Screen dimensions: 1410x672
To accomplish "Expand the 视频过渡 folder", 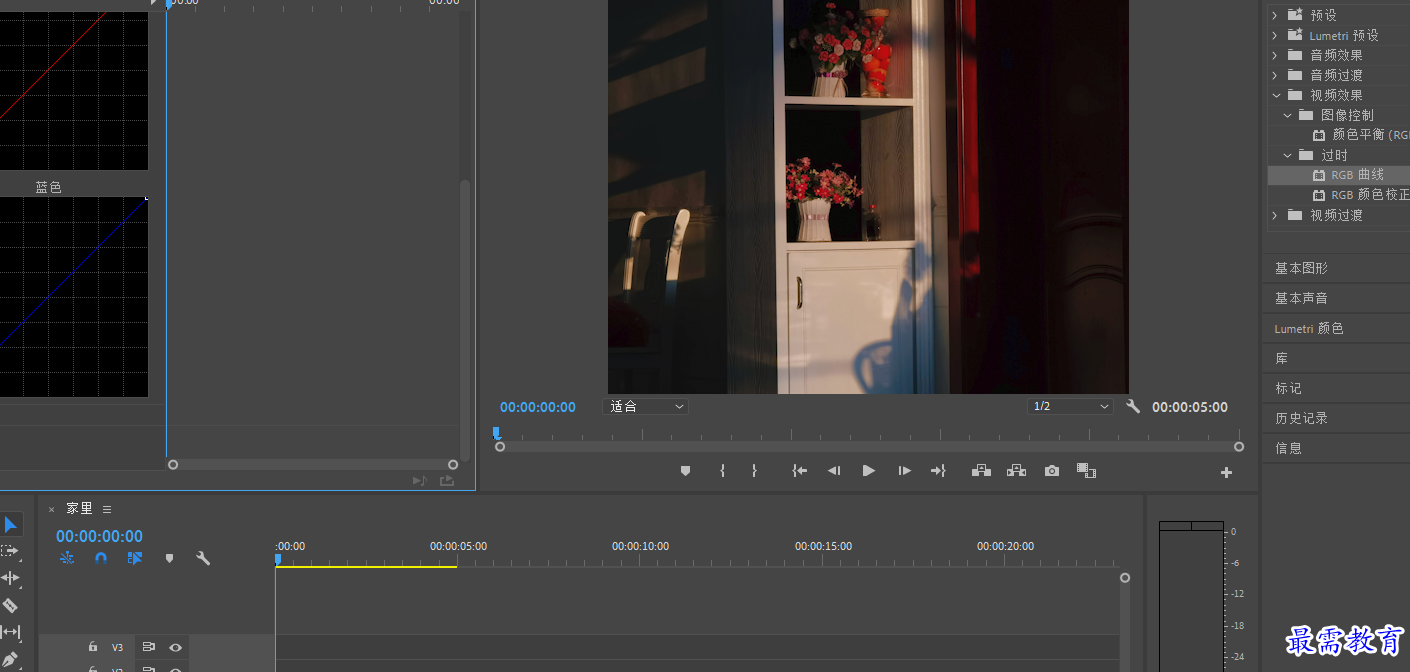I will coord(1274,215).
